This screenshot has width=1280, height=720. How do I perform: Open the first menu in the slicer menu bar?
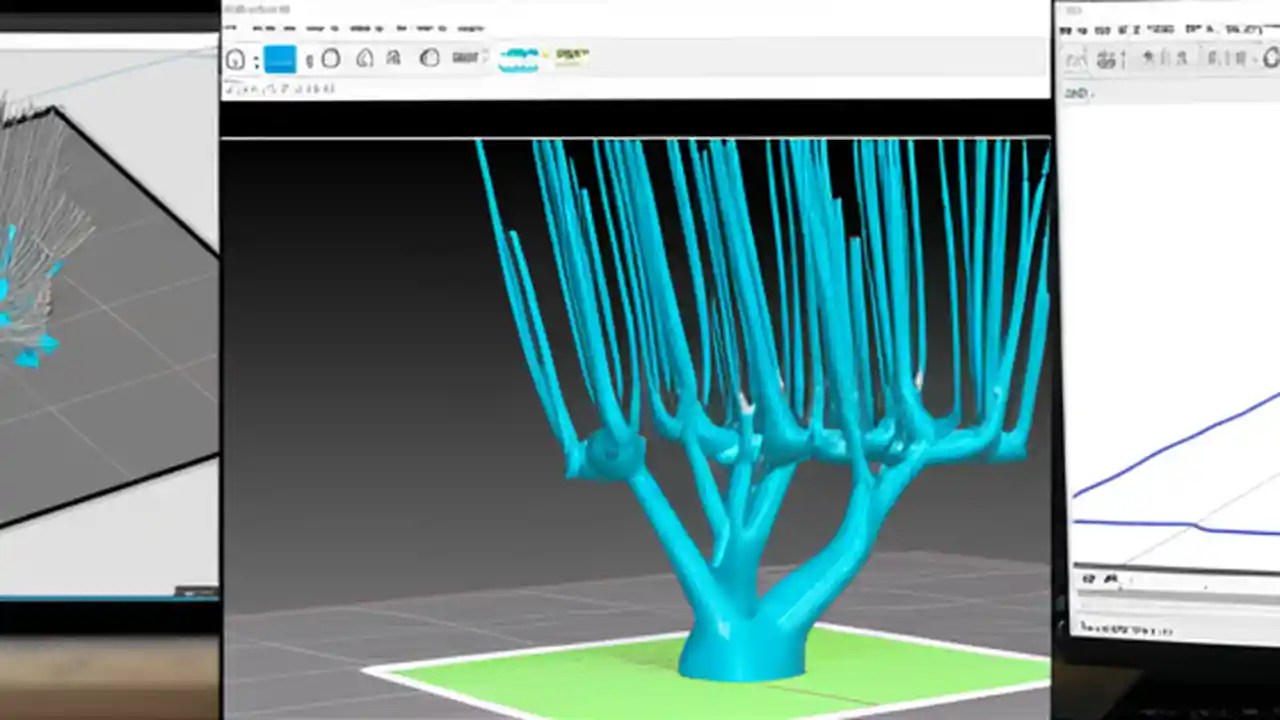231,28
